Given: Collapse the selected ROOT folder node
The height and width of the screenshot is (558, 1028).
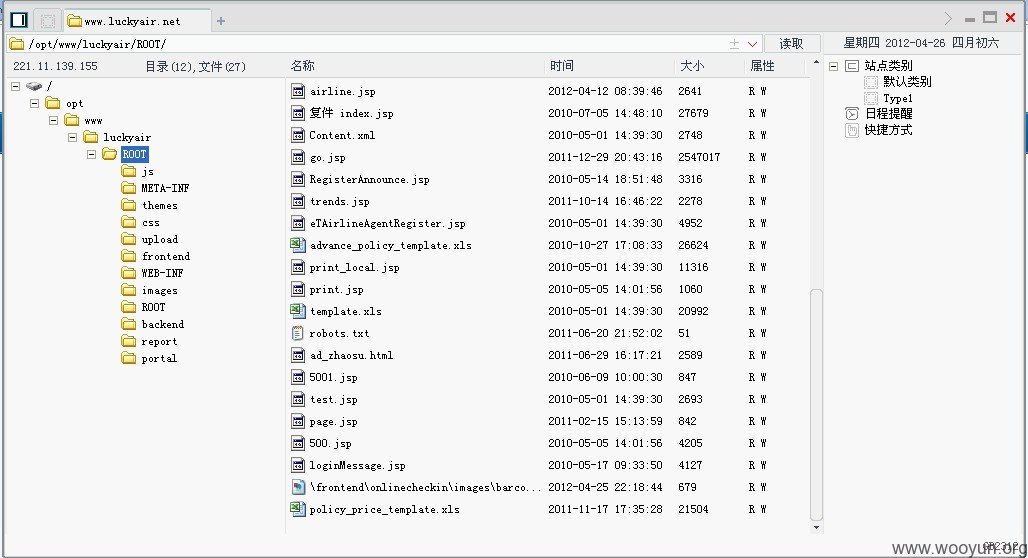Looking at the screenshot, I should 92,154.
